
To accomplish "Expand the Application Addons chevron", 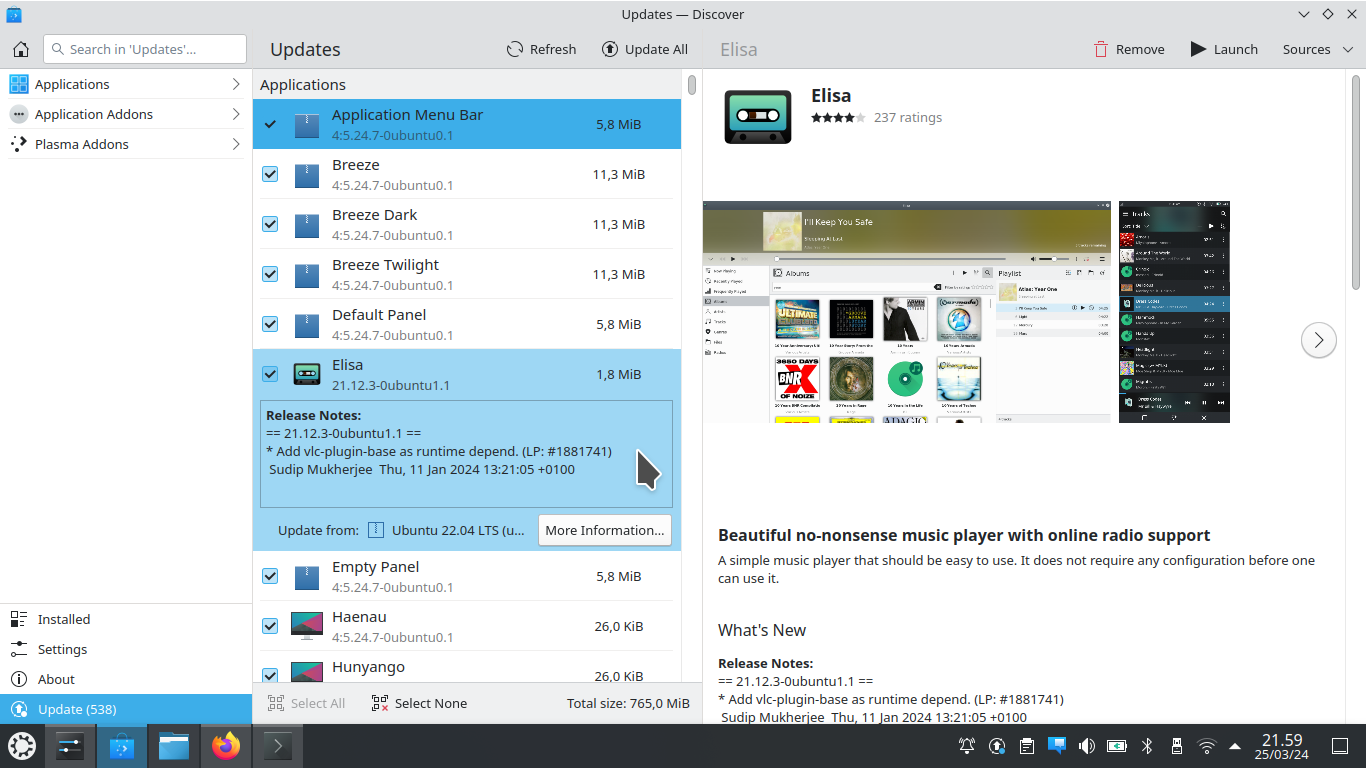I will pyautogui.click(x=236, y=114).
